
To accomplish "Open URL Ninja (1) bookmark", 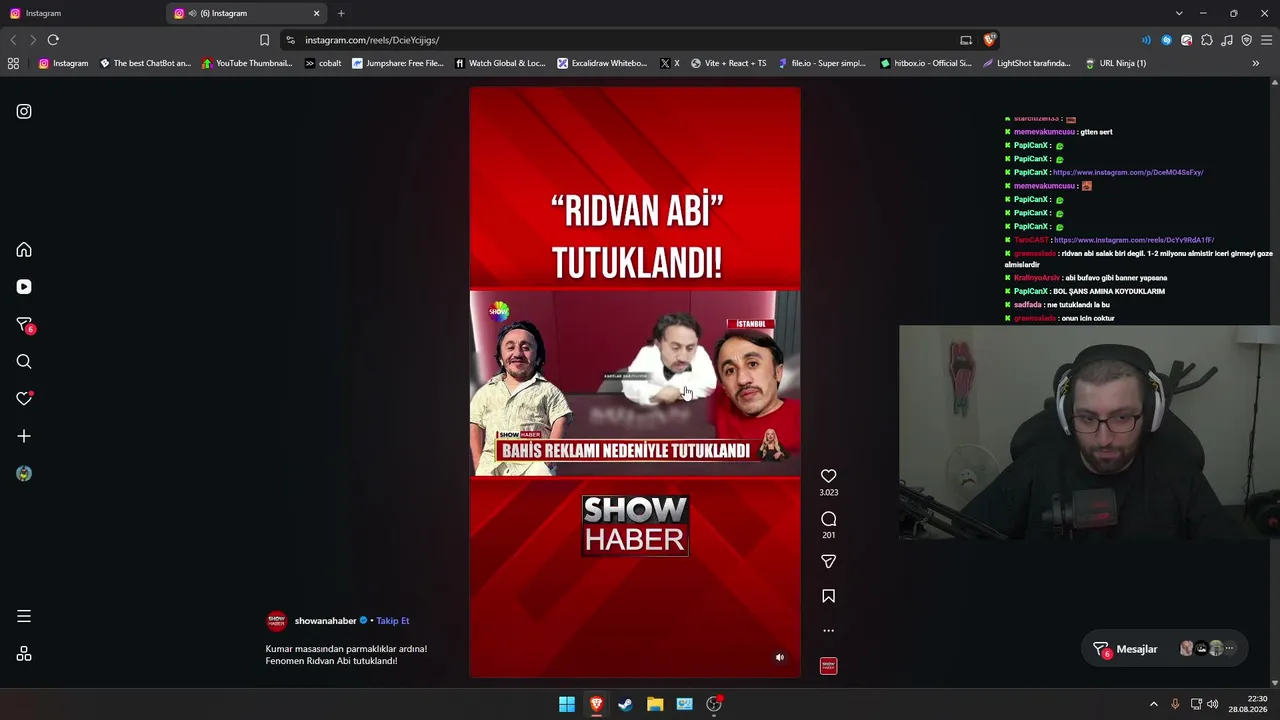I will point(1115,63).
